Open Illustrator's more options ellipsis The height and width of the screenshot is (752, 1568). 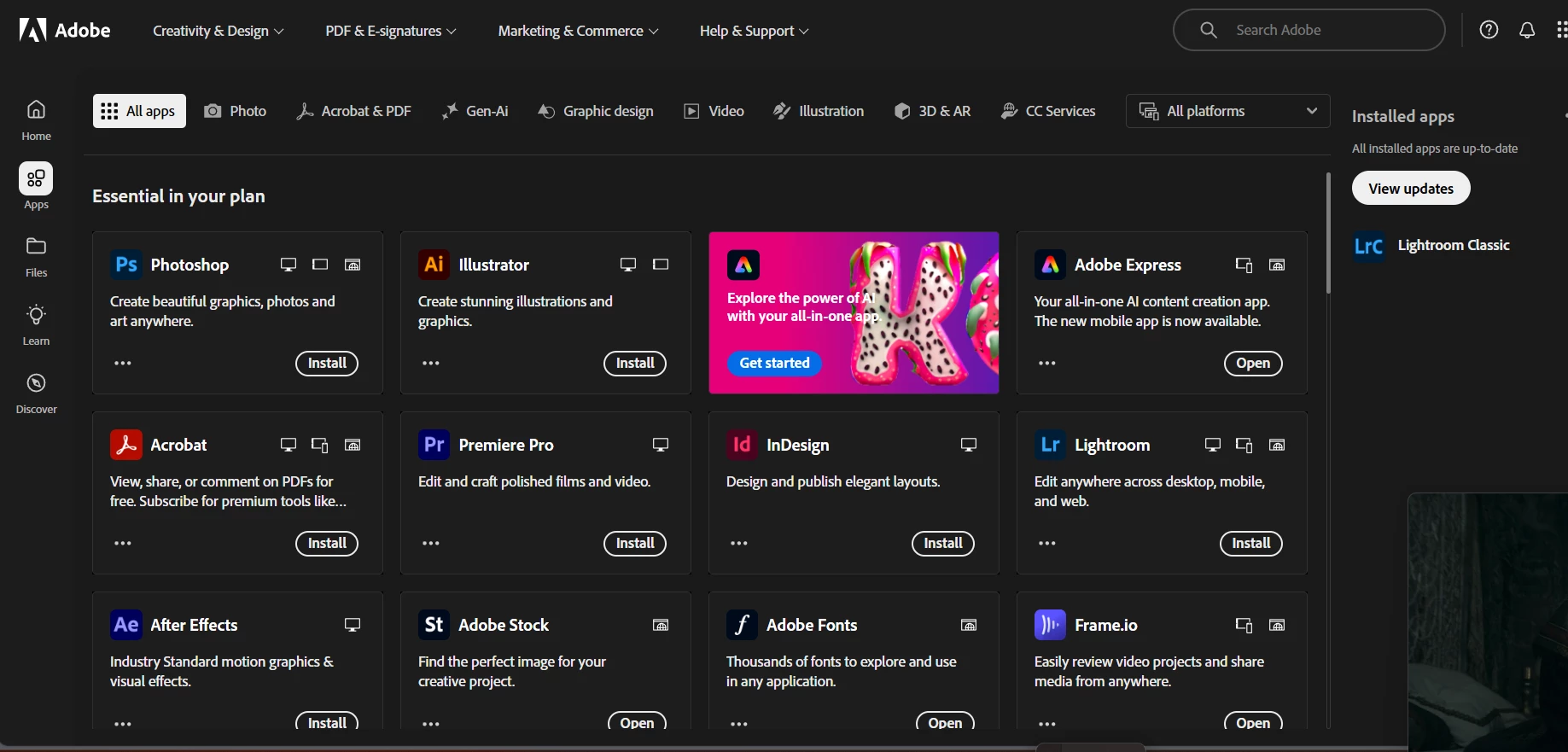click(431, 363)
